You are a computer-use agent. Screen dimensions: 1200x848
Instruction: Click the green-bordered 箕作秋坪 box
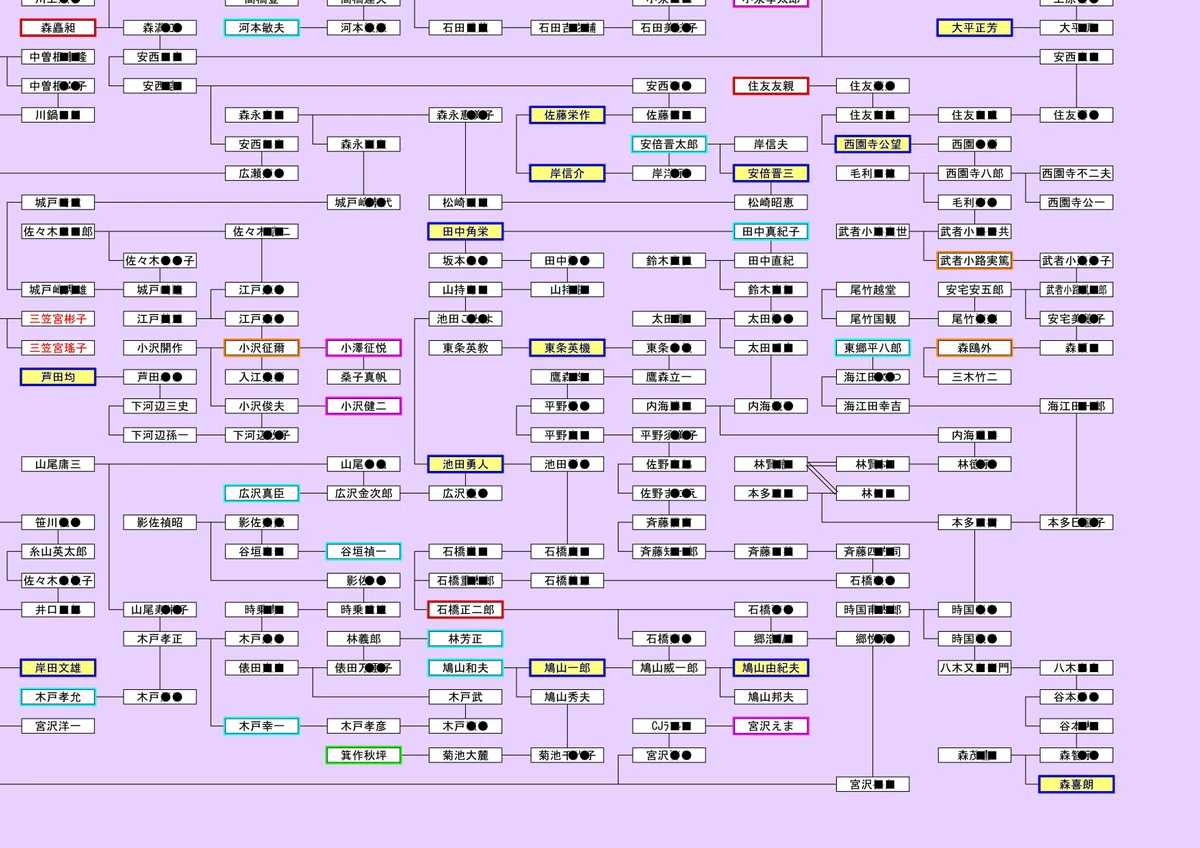(363, 755)
